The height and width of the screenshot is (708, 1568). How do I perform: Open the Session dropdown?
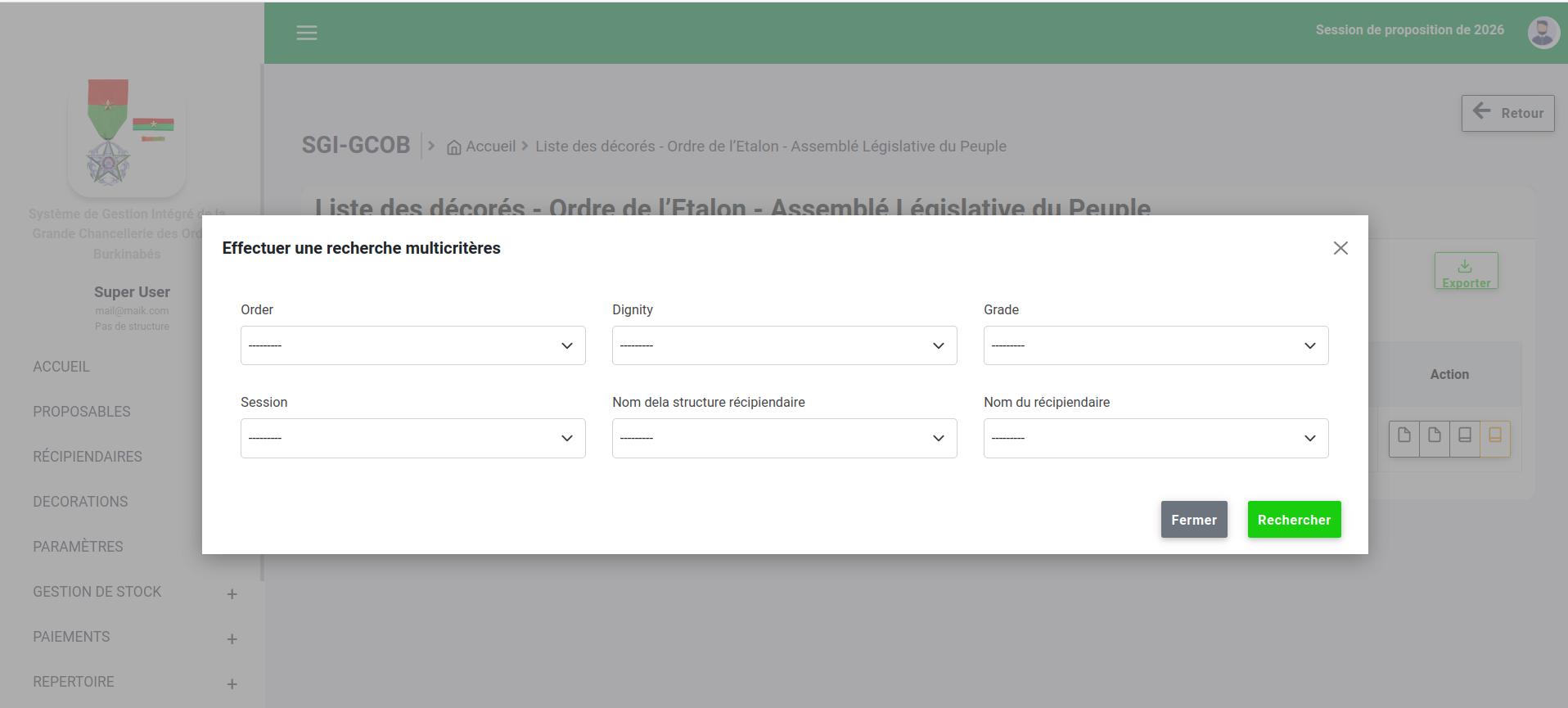412,438
